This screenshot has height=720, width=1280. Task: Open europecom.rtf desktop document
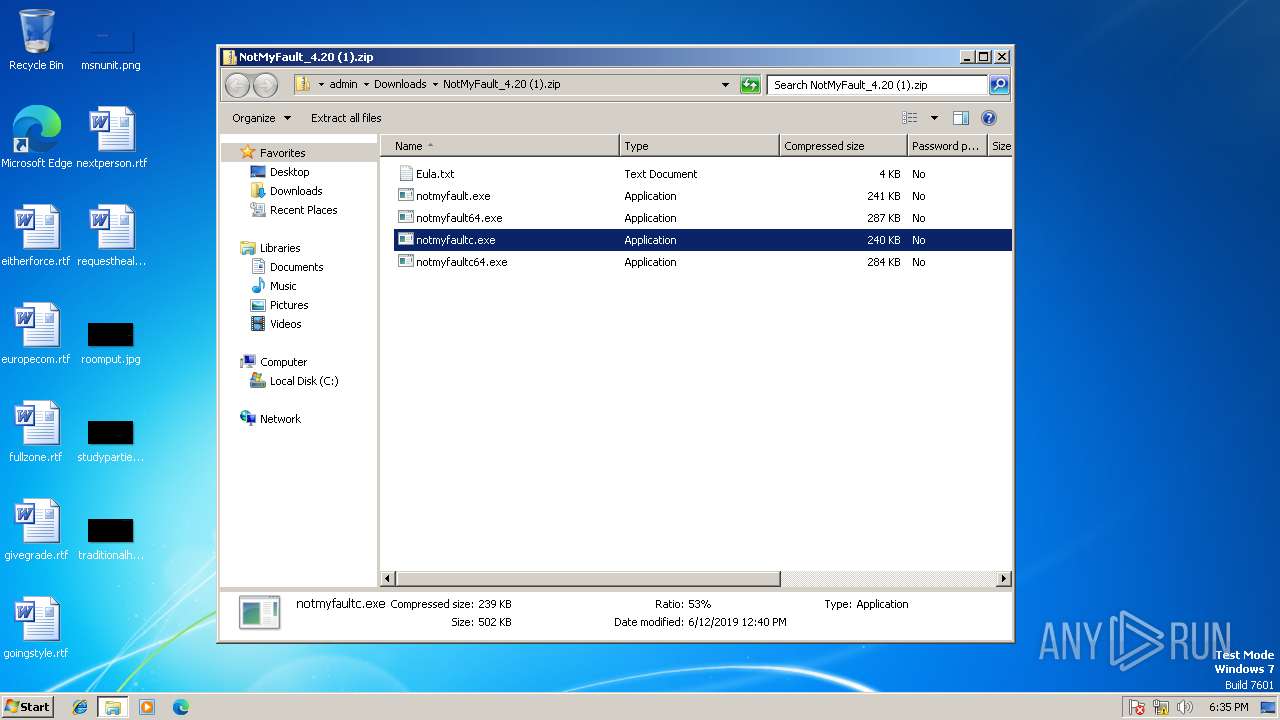pyautogui.click(x=36, y=334)
